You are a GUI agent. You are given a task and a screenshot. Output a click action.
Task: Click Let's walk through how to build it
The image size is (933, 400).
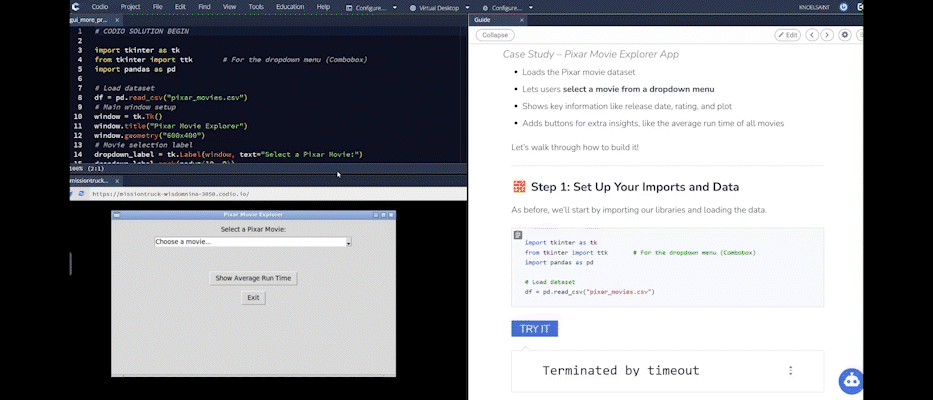(575, 146)
